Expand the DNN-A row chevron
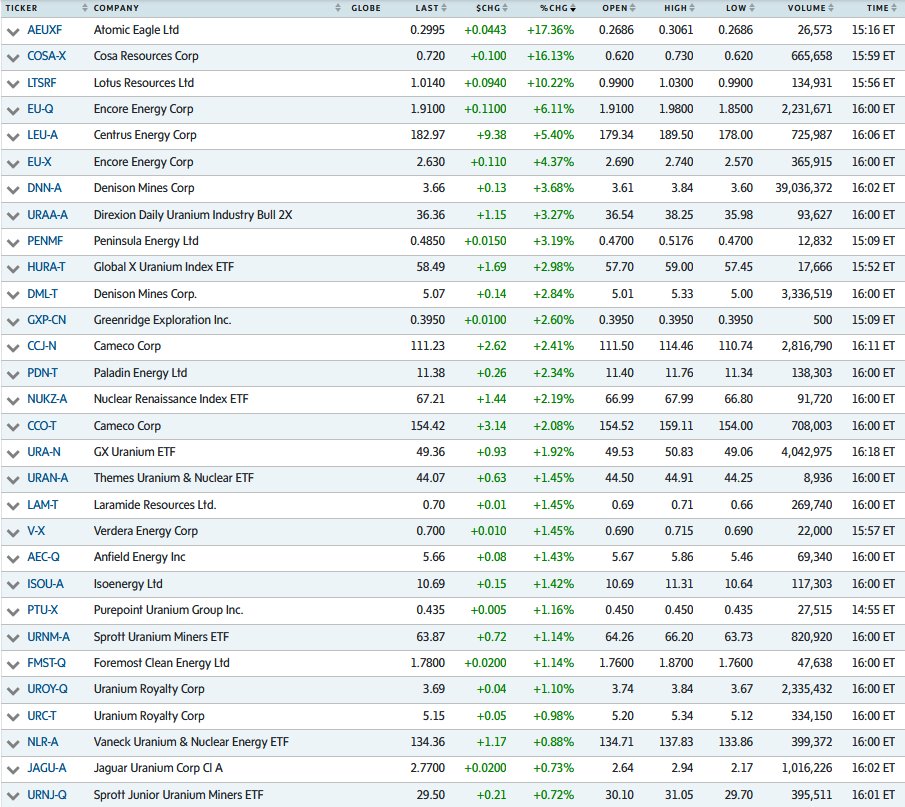 [x=13, y=189]
